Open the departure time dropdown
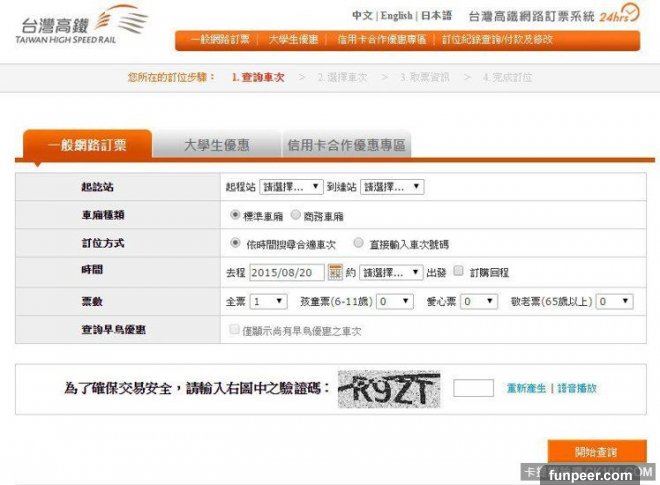This screenshot has width=660, height=485. click(391, 272)
